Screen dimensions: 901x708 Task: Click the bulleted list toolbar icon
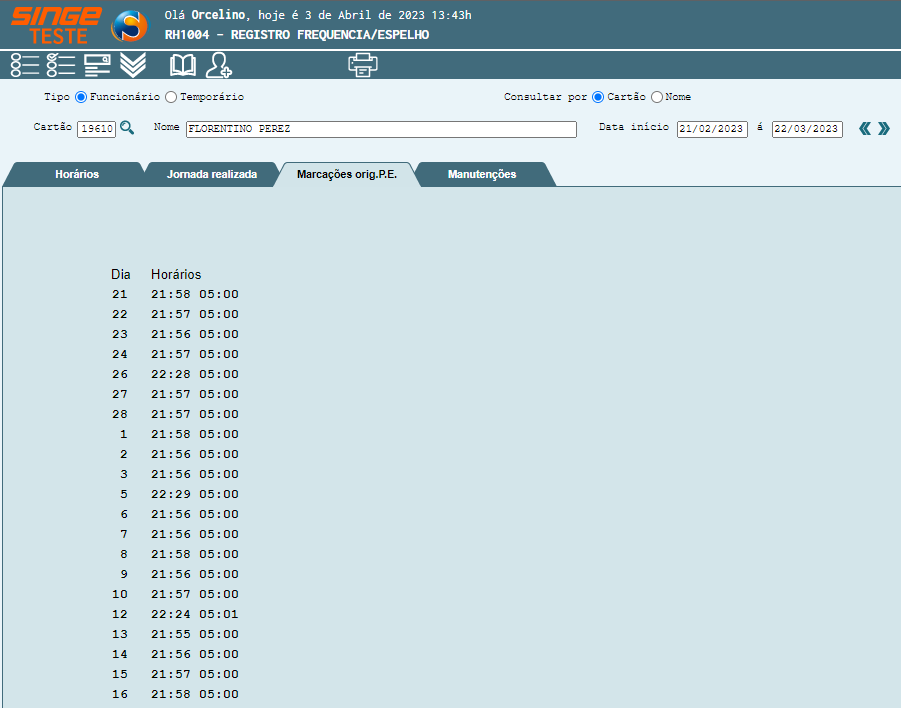point(25,65)
